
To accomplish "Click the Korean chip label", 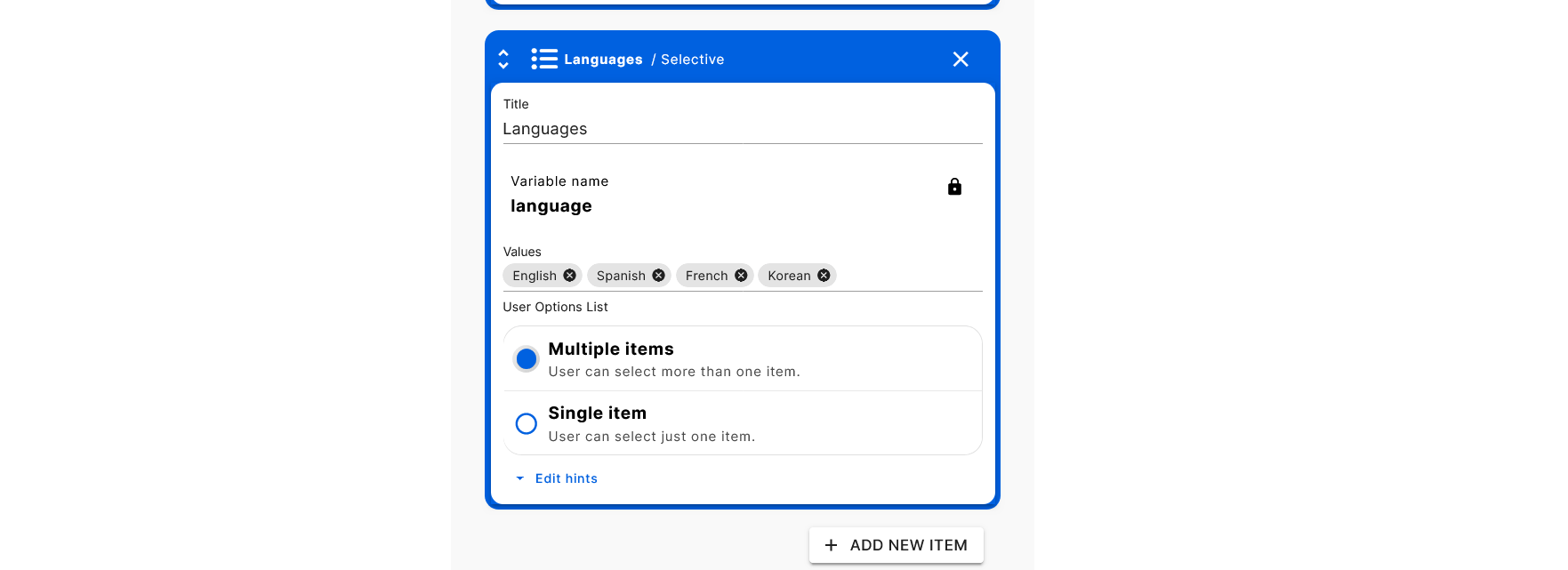I will click(789, 276).
